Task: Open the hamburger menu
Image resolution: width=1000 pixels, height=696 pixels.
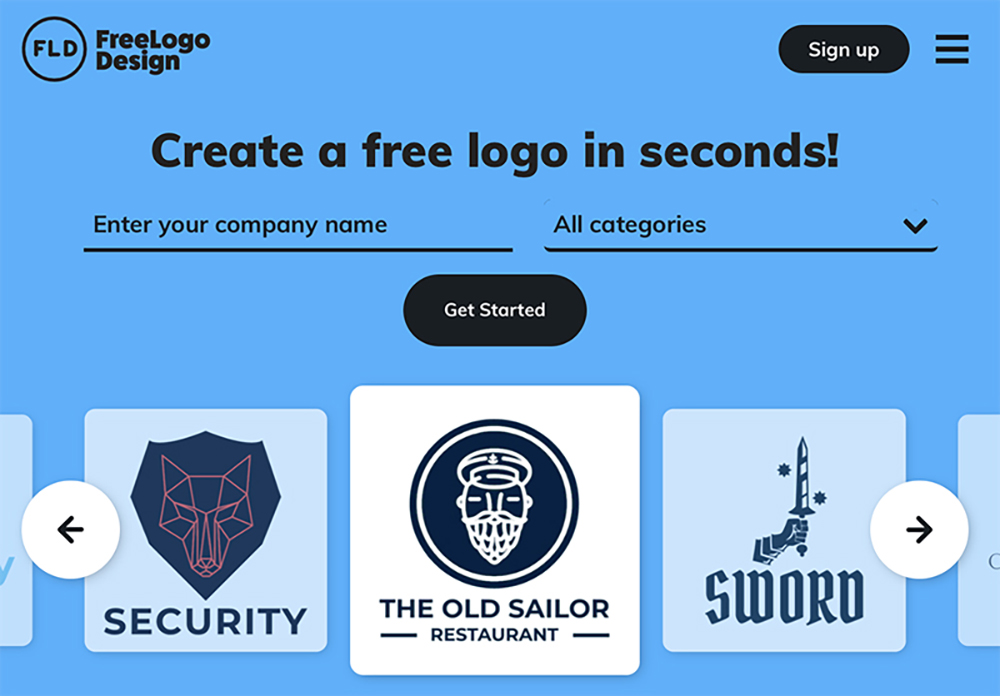Action: point(952,49)
